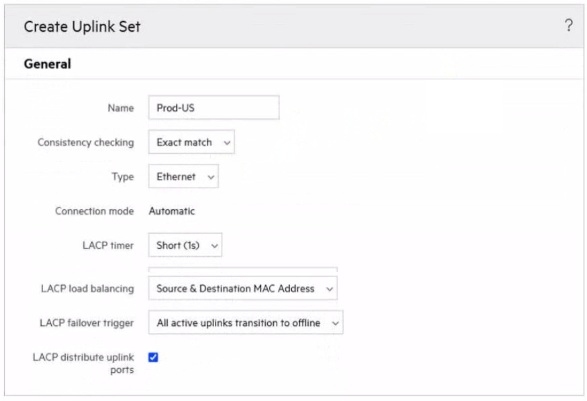
Task: Expand the Type dropdown showing Ethernet
Action: click(183, 176)
